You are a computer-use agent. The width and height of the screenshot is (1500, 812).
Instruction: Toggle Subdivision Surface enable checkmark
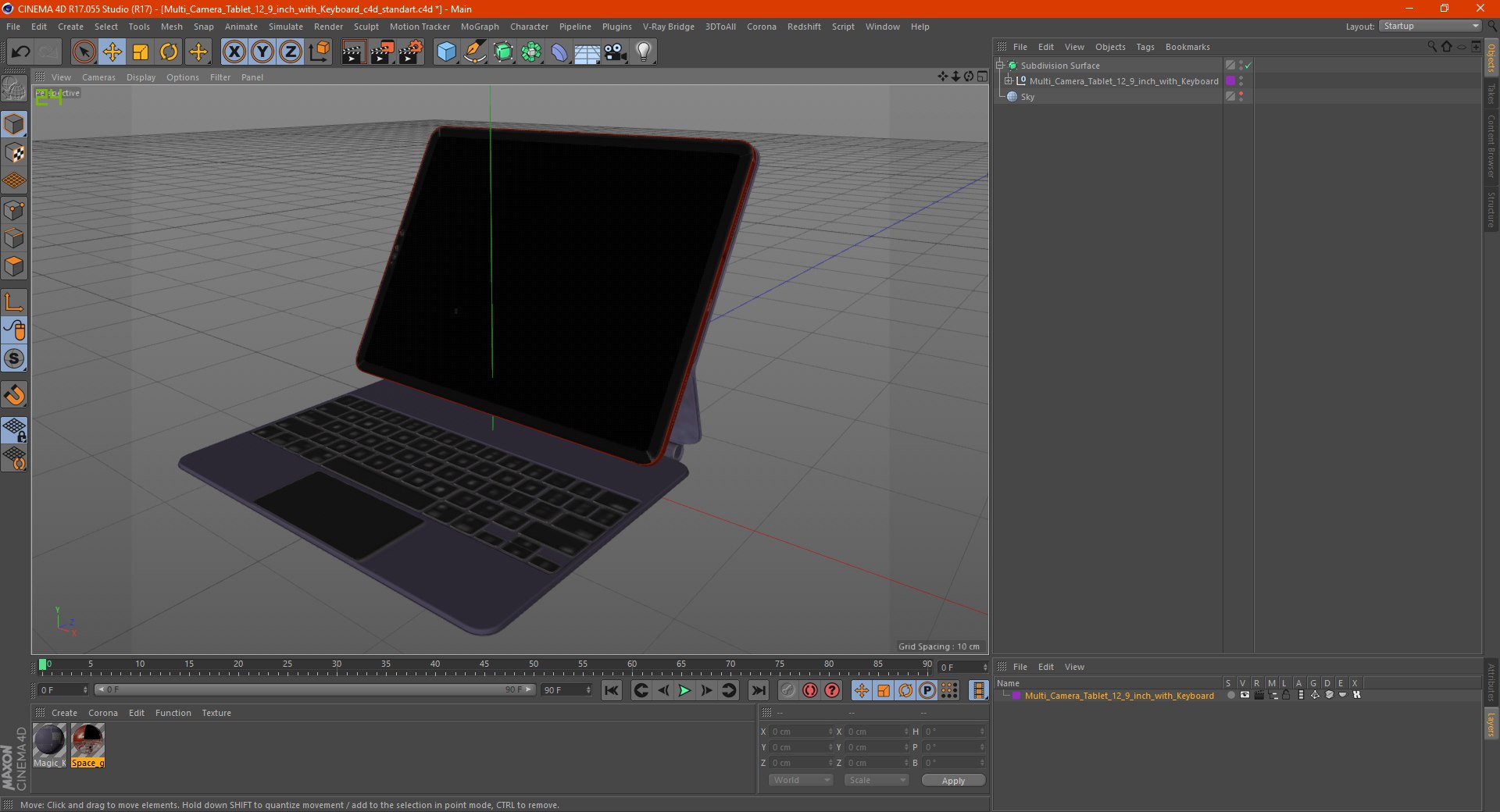(1248, 66)
